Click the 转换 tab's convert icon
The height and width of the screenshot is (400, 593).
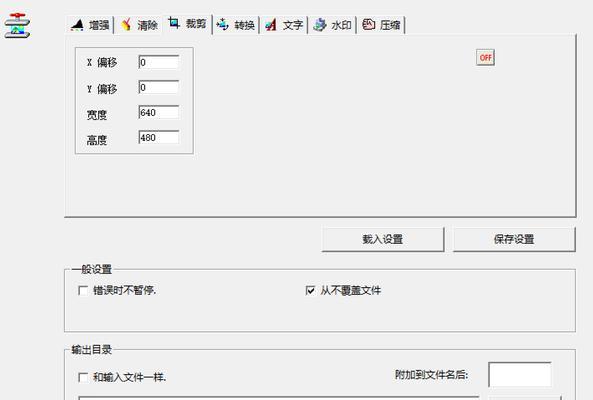coord(222,24)
